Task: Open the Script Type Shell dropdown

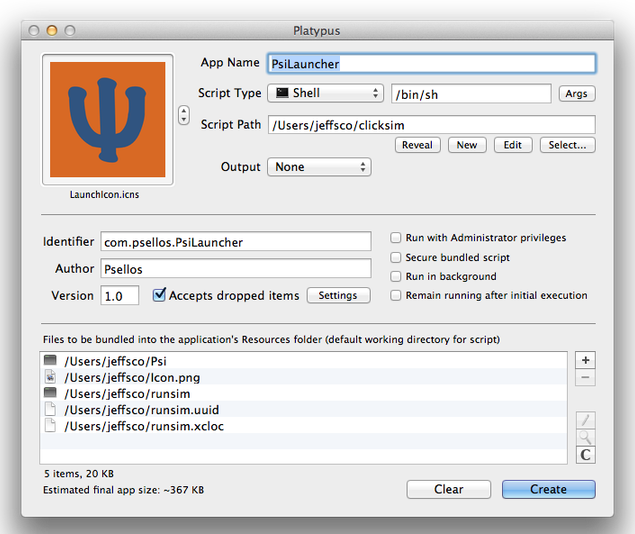Action: point(326,93)
